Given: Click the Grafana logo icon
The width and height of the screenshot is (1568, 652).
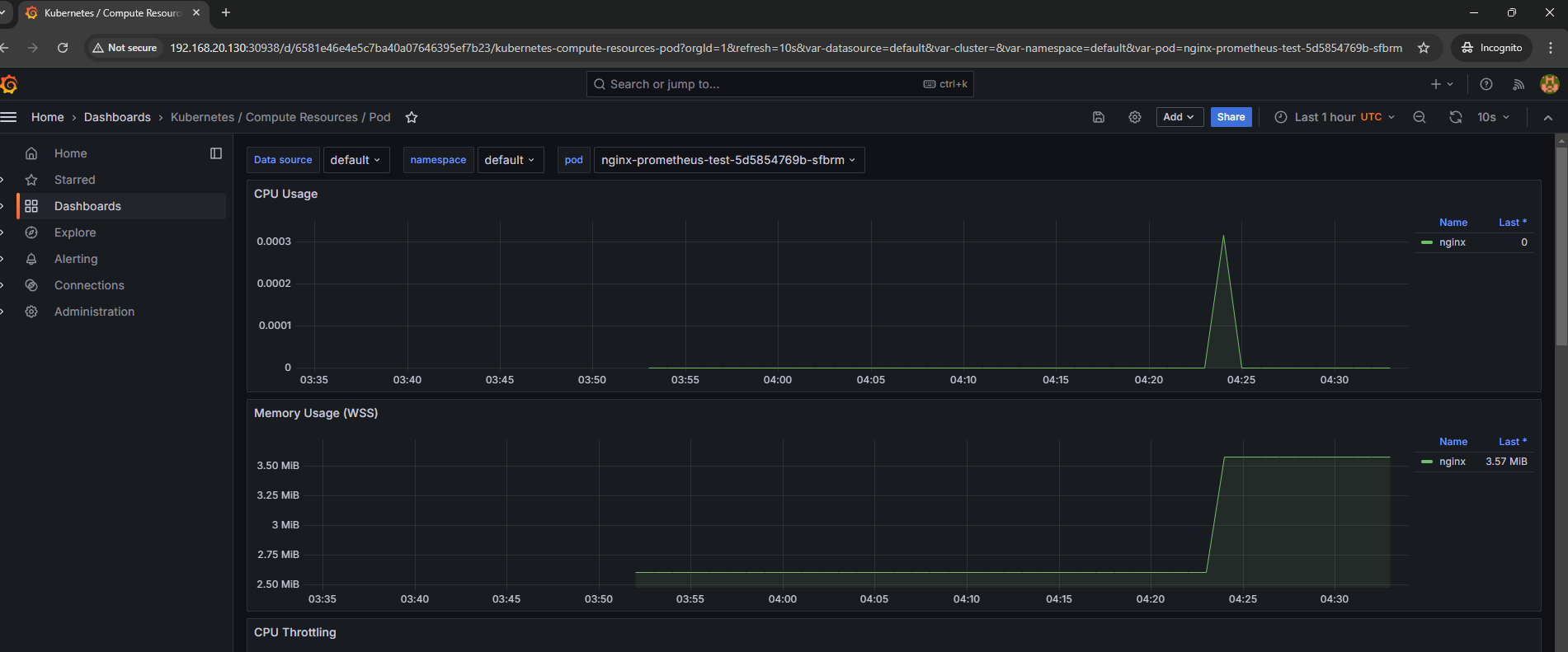Looking at the screenshot, I should pos(9,84).
